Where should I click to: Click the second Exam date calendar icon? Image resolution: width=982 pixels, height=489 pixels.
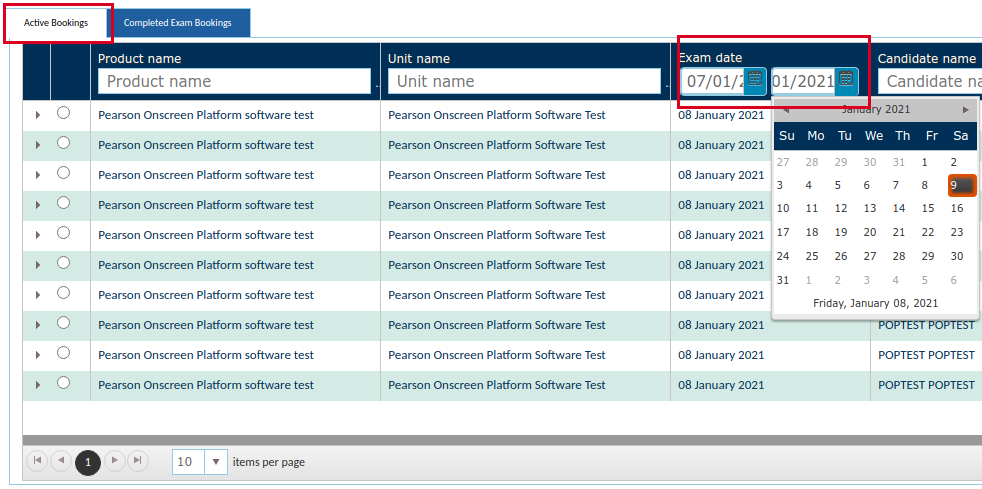[846, 80]
